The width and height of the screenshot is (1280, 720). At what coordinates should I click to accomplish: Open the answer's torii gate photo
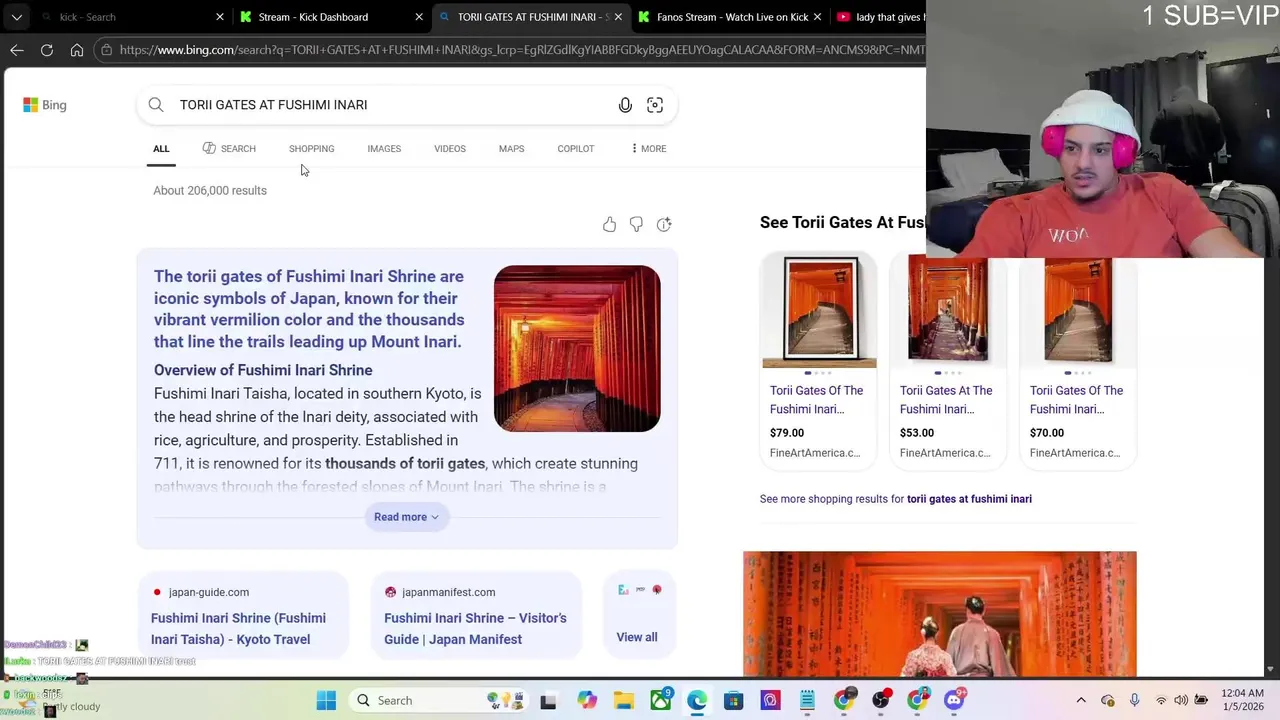[x=577, y=349]
